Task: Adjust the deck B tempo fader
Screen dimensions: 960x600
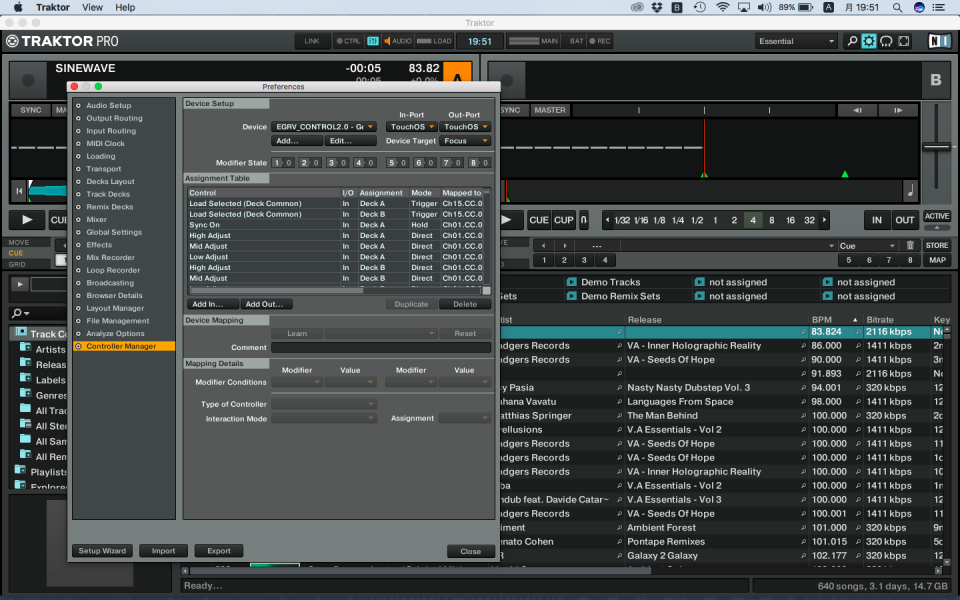Action: (x=936, y=147)
